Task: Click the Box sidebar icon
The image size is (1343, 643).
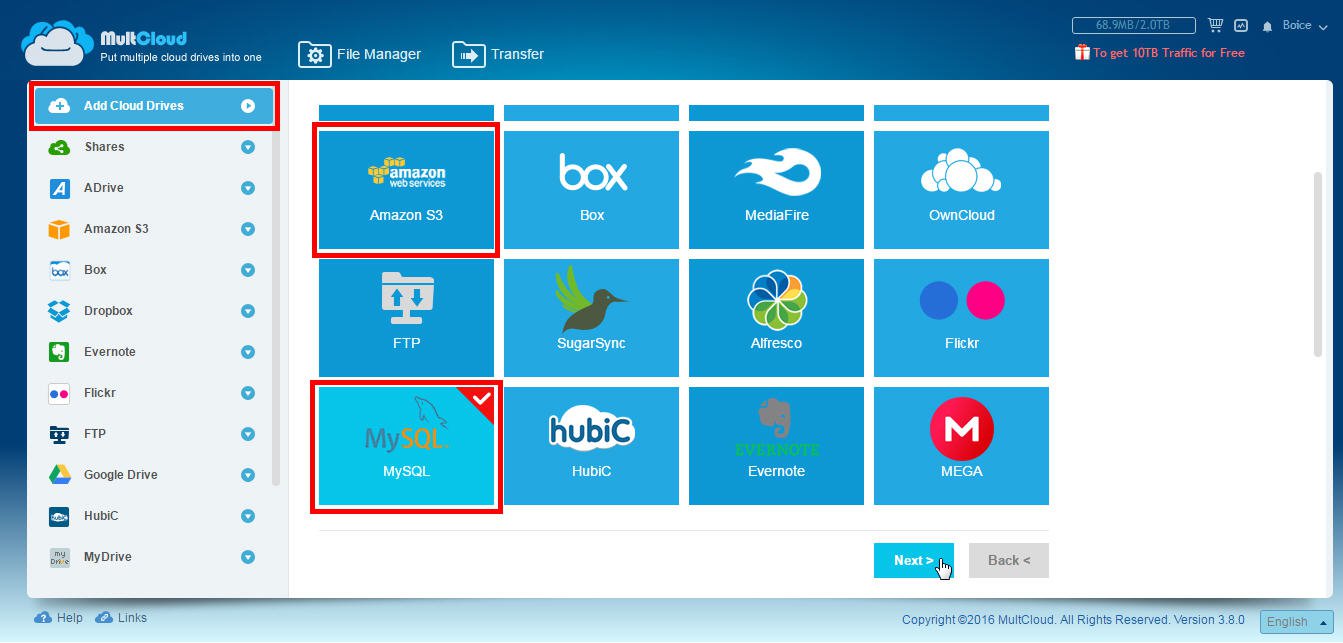Action: (59, 270)
